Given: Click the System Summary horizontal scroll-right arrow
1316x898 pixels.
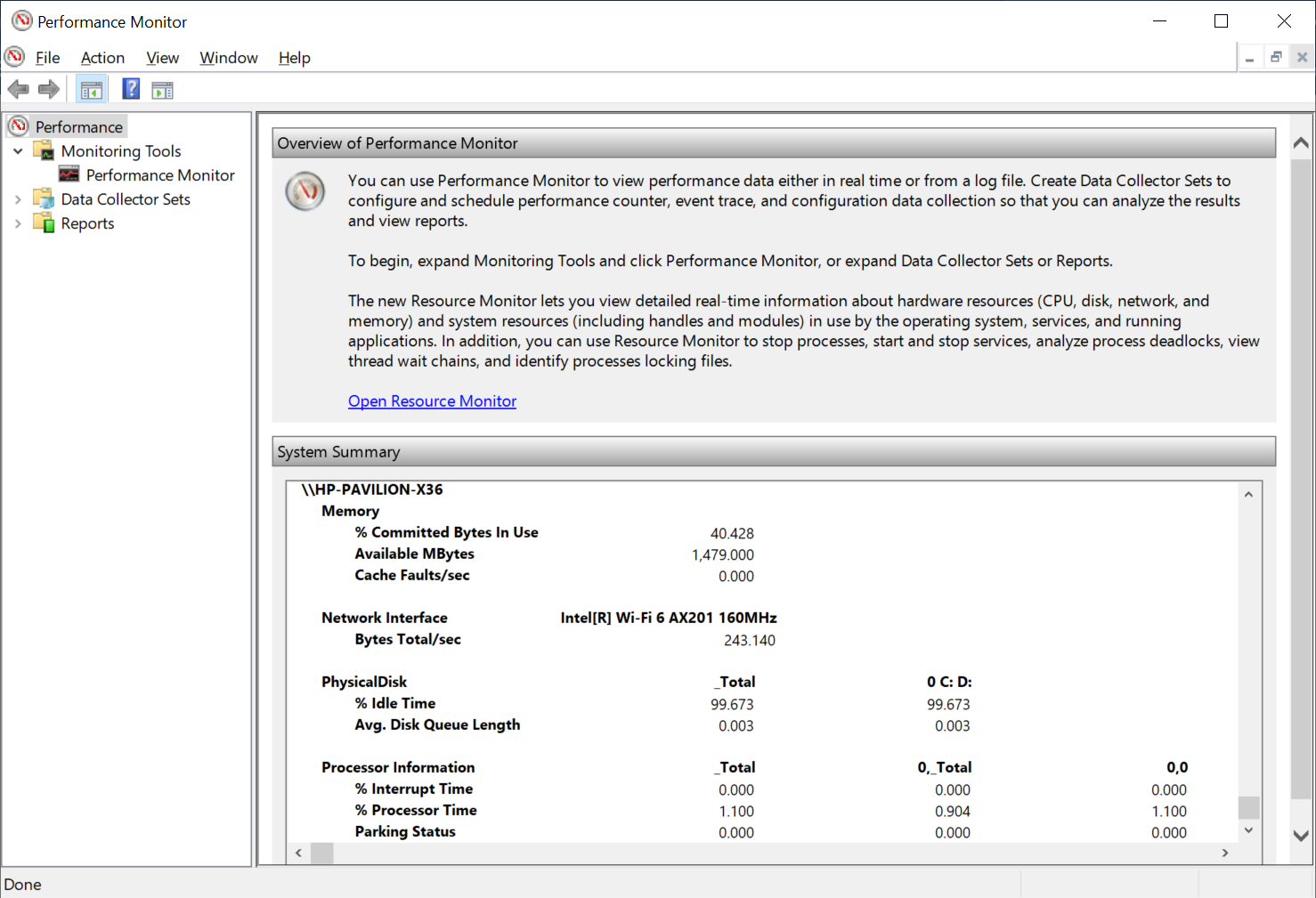Looking at the screenshot, I should click(x=1225, y=853).
